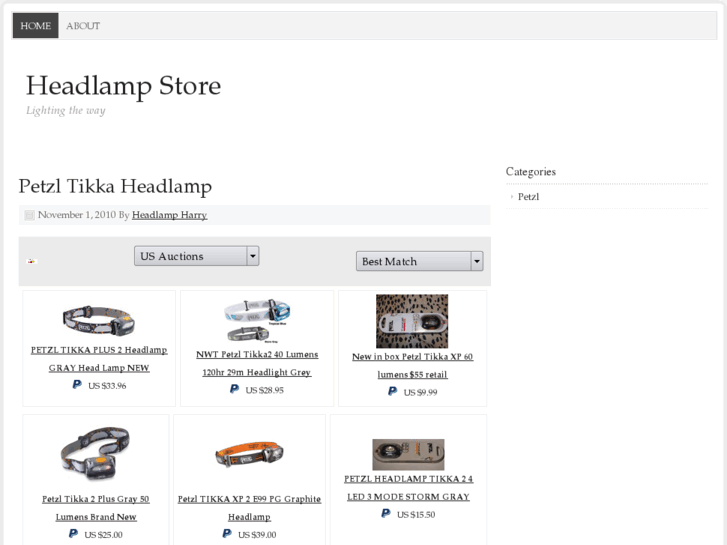Click thumbnail of TIKKA 2 4 LED Storm Gray
Image resolution: width=727 pixels, height=545 pixels.
pos(408,455)
